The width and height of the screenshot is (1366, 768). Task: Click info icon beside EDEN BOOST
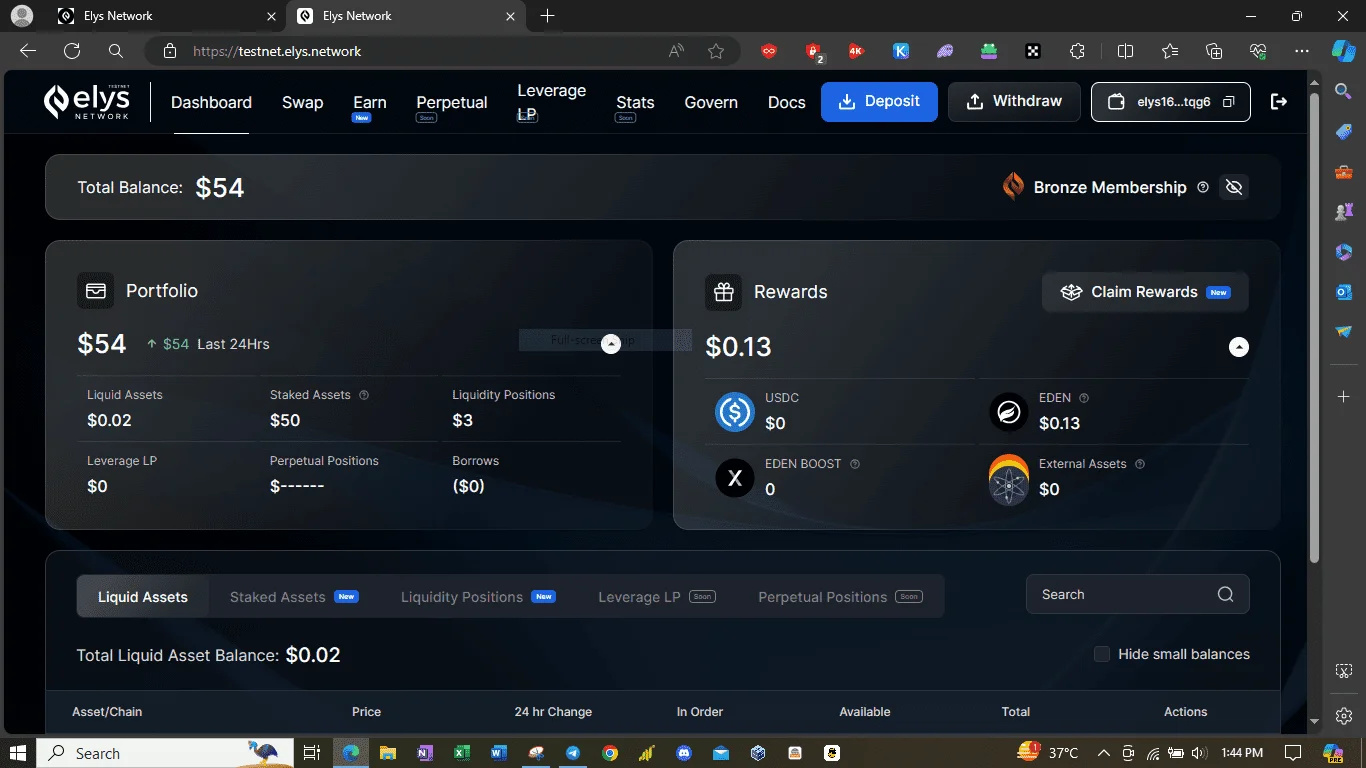click(x=855, y=464)
